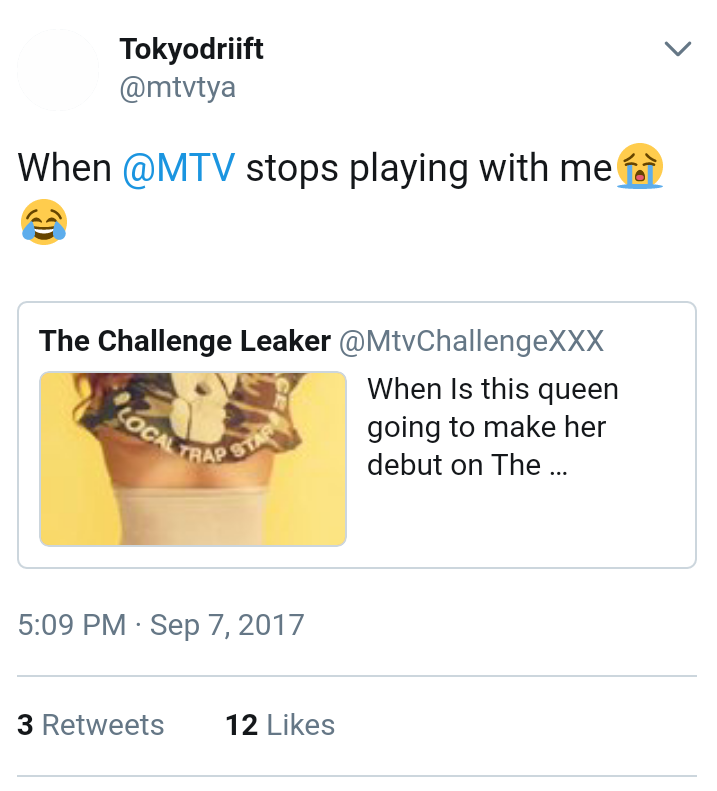Screen dimensions: 717x791
Task: Follow the @MTV mention link
Action: (x=179, y=168)
